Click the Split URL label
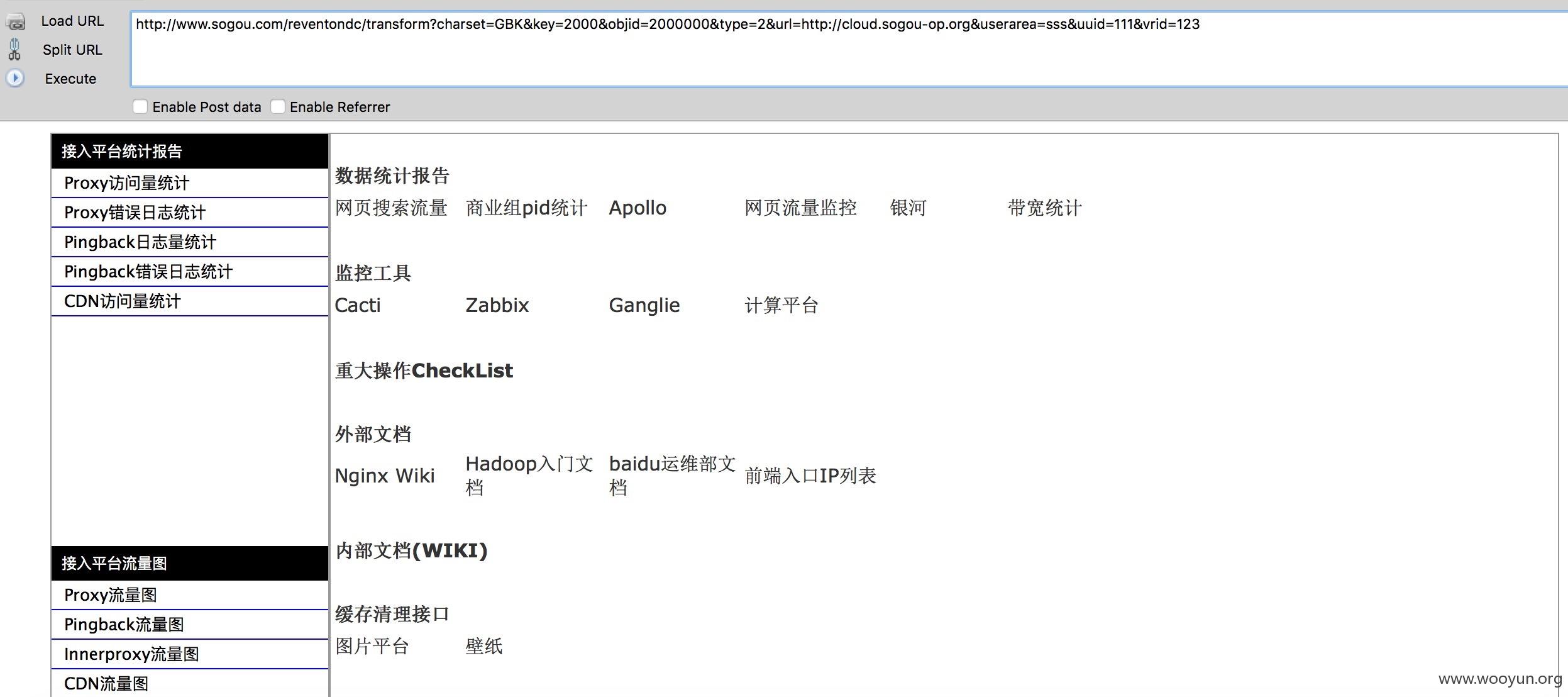Image resolution: width=1568 pixels, height=697 pixels. (72, 50)
